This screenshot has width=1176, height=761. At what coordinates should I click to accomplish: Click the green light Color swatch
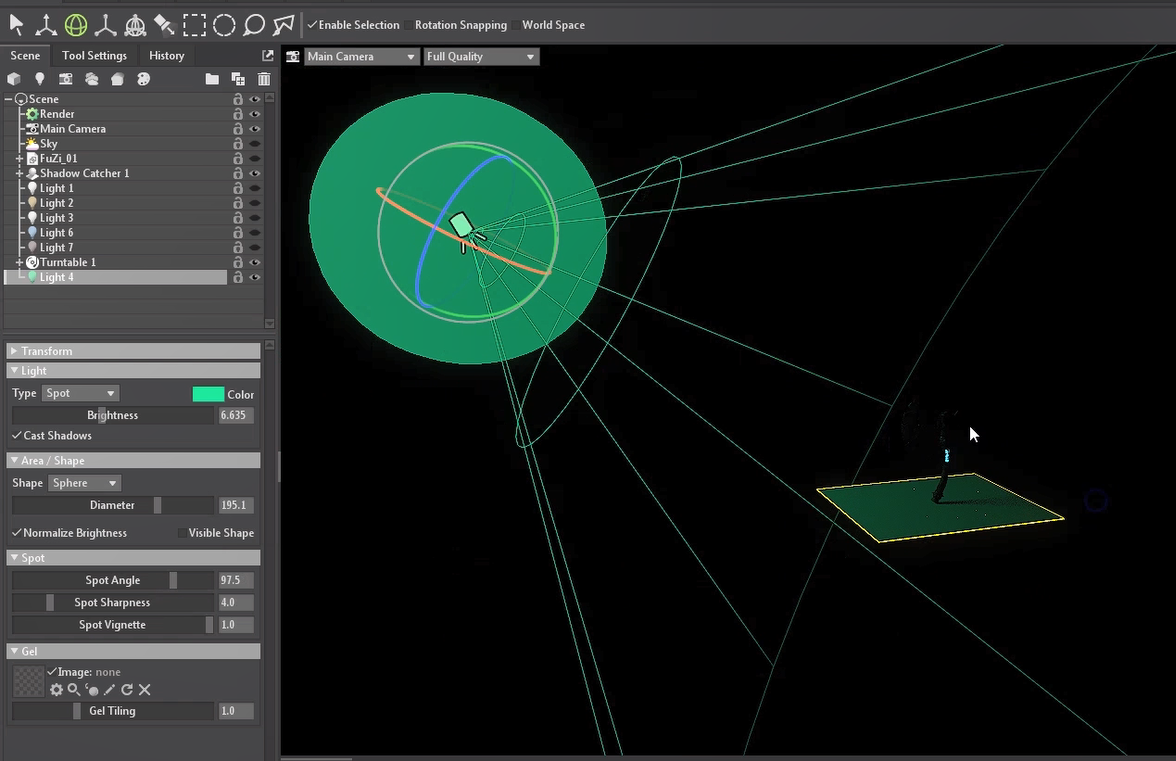[x=208, y=394]
